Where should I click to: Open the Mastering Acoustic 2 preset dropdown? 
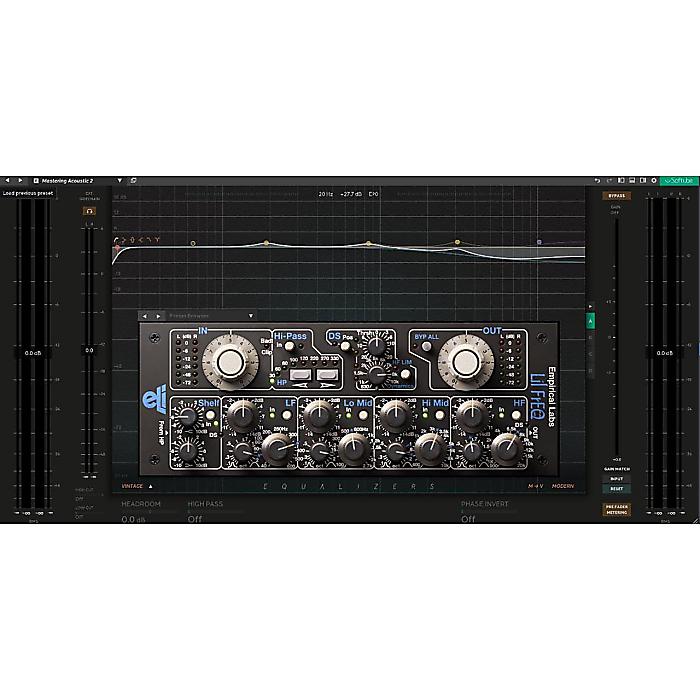pos(120,180)
